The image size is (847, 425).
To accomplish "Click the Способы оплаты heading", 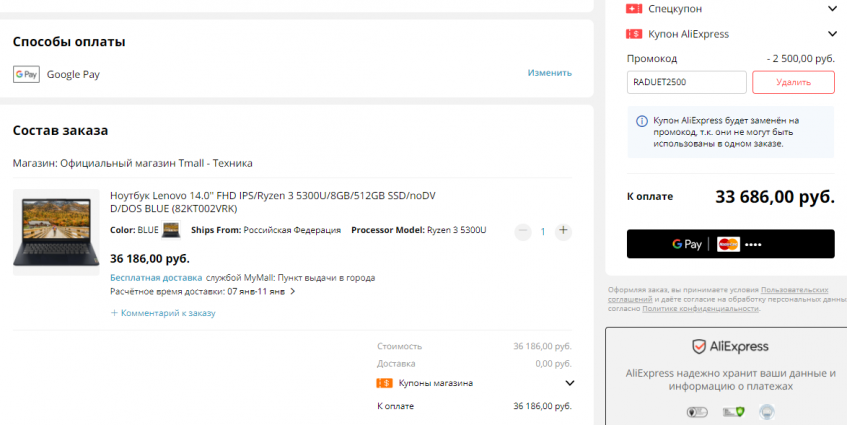I will point(69,42).
